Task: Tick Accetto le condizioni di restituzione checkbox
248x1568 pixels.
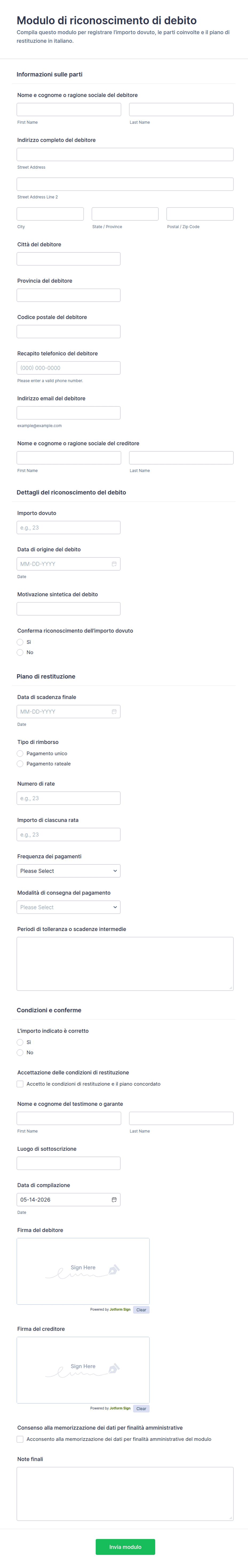Action: tap(20, 1084)
